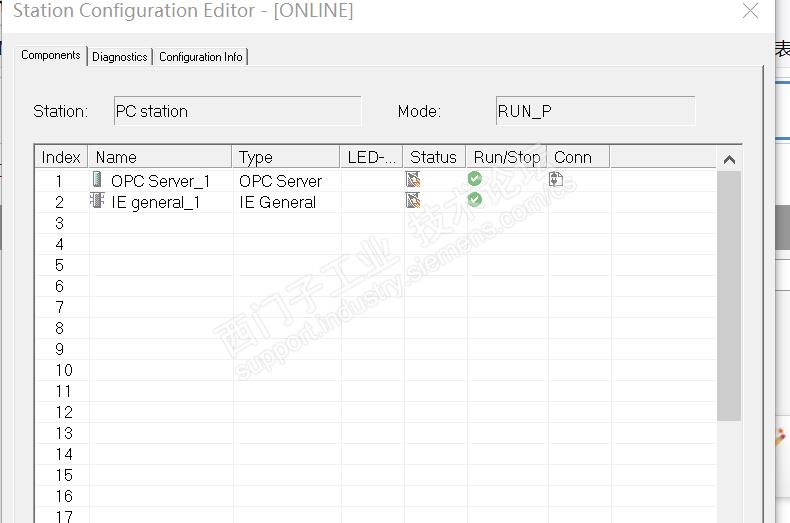This screenshot has width=790, height=523.
Task: Switch to the Components tab
Action: 51,55
